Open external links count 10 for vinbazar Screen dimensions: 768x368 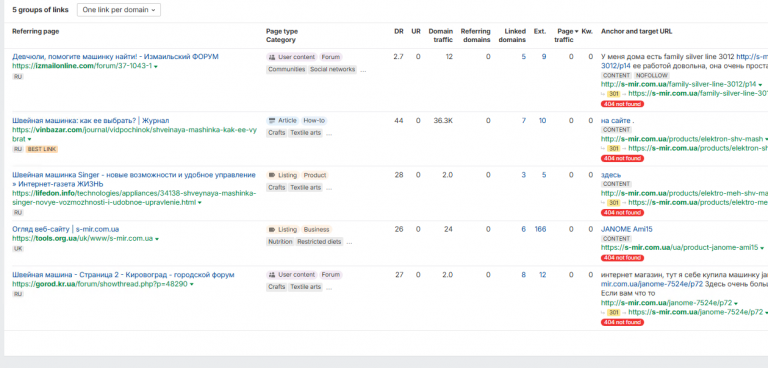542,121
